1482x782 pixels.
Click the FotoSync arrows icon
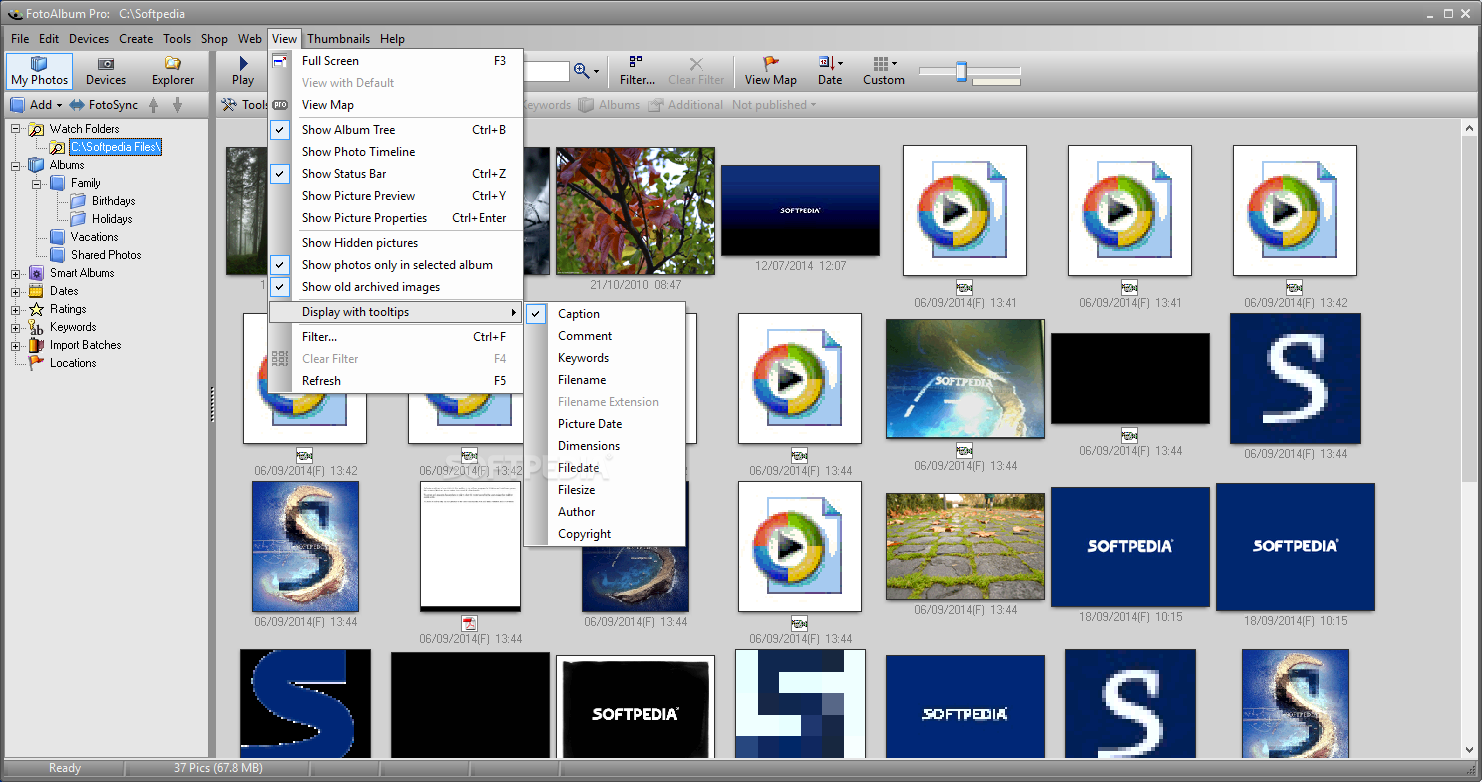[76, 104]
